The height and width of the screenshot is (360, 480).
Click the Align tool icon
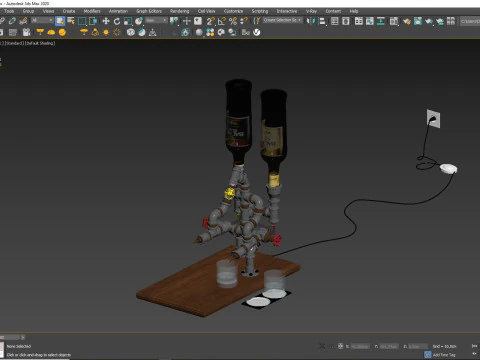[322, 21]
